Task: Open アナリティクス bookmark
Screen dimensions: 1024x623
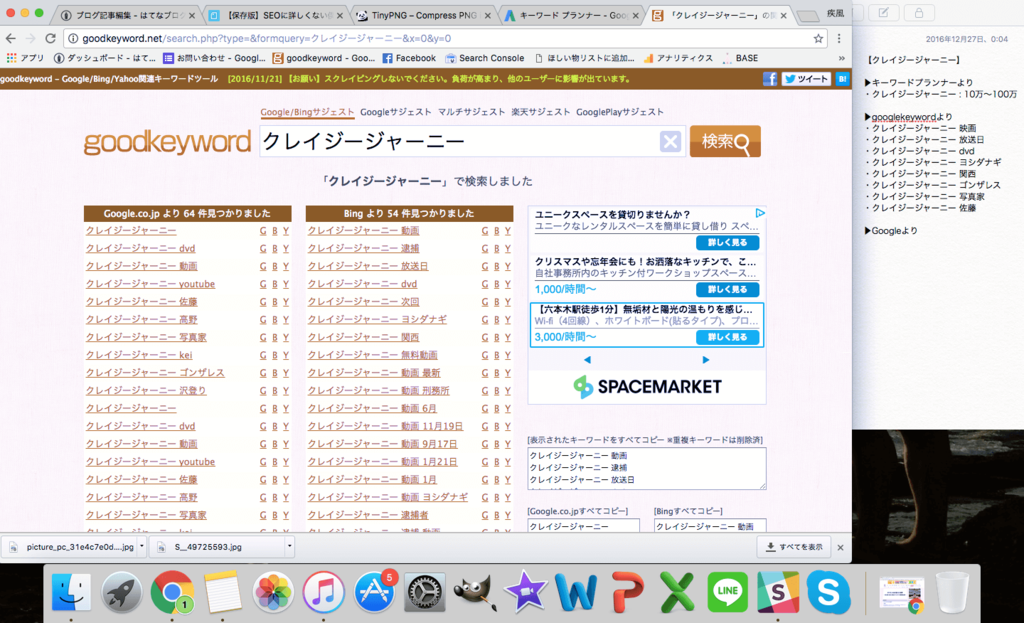Action: click(679, 58)
